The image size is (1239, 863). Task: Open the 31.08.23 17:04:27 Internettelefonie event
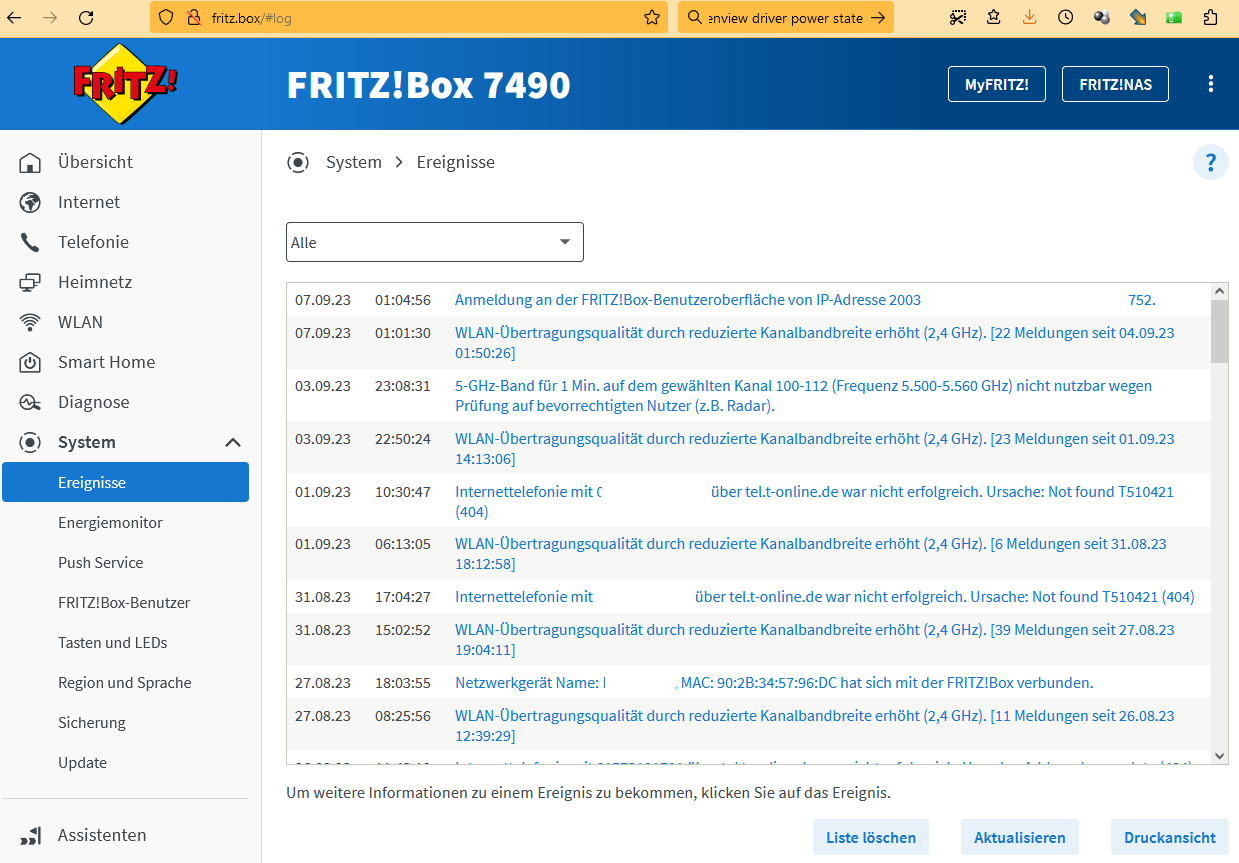[748, 597]
